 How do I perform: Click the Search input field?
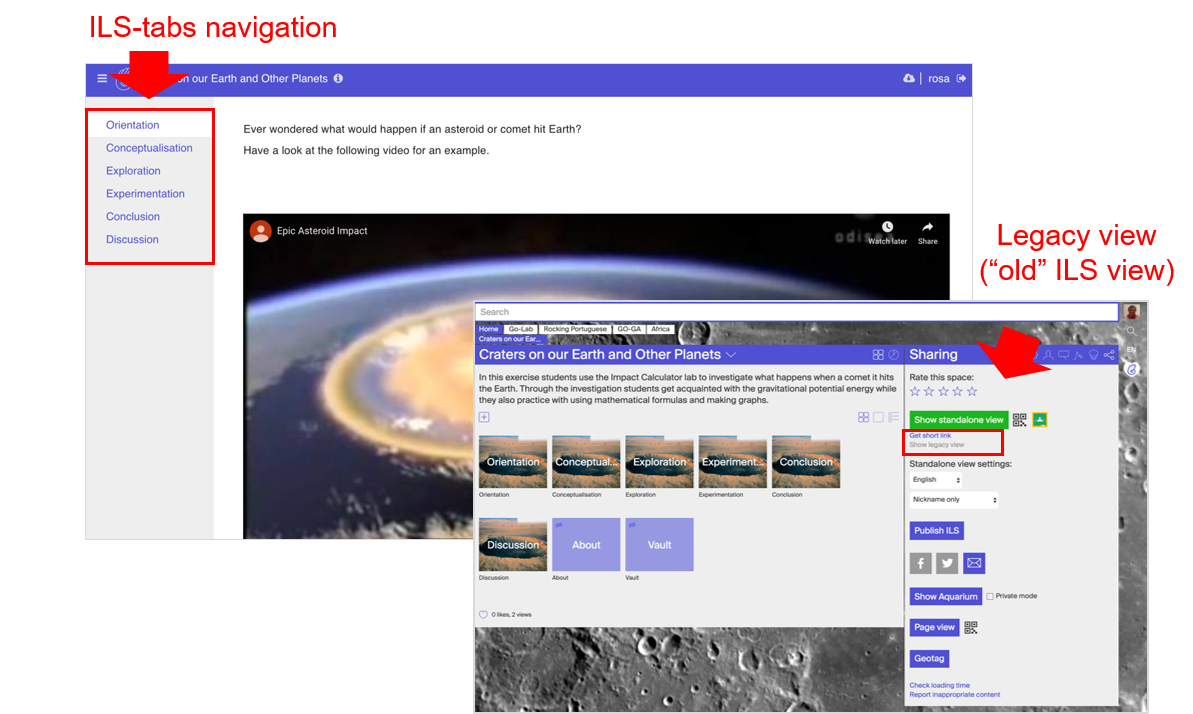click(x=796, y=312)
